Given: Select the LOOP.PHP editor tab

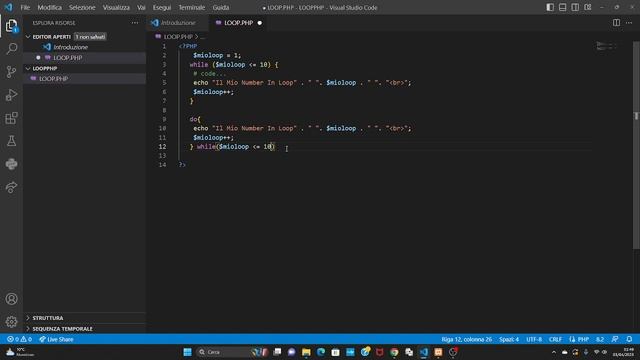Looking at the screenshot, I should coord(238,23).
